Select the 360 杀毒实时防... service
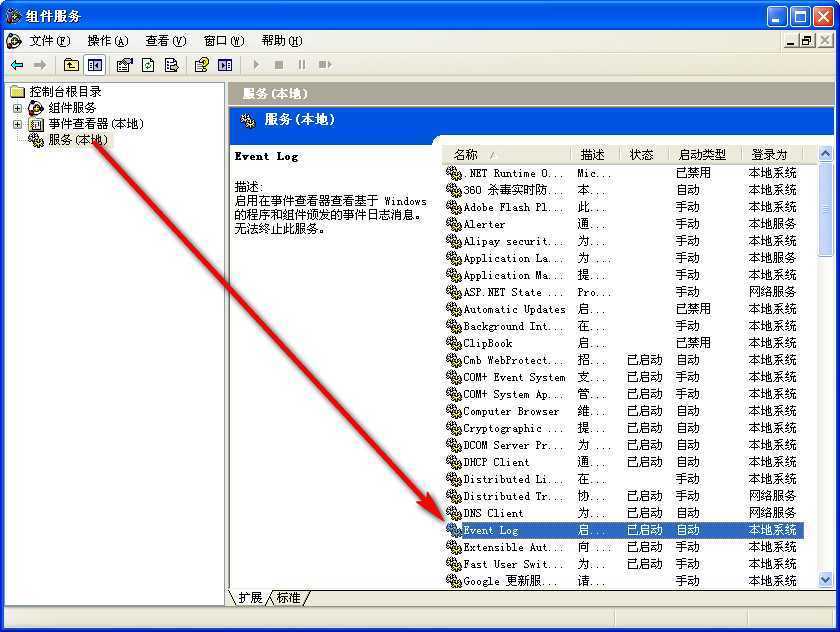Screen dimensions: 840x632 coord(624,190)
